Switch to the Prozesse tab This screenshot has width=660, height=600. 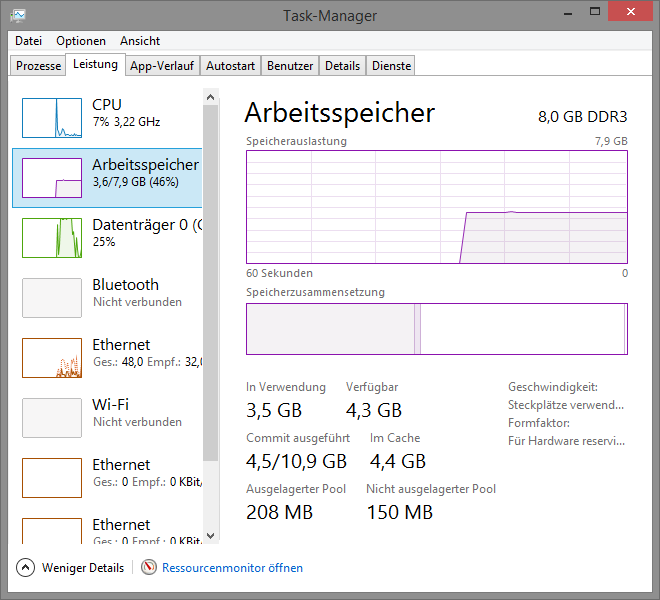tap(39, 66)
